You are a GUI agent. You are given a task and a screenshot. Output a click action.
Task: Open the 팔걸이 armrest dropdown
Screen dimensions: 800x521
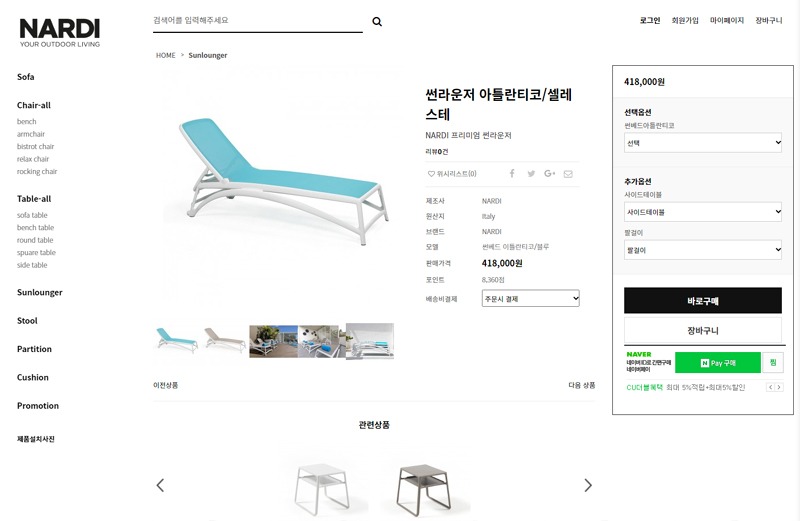coord(703,250)
